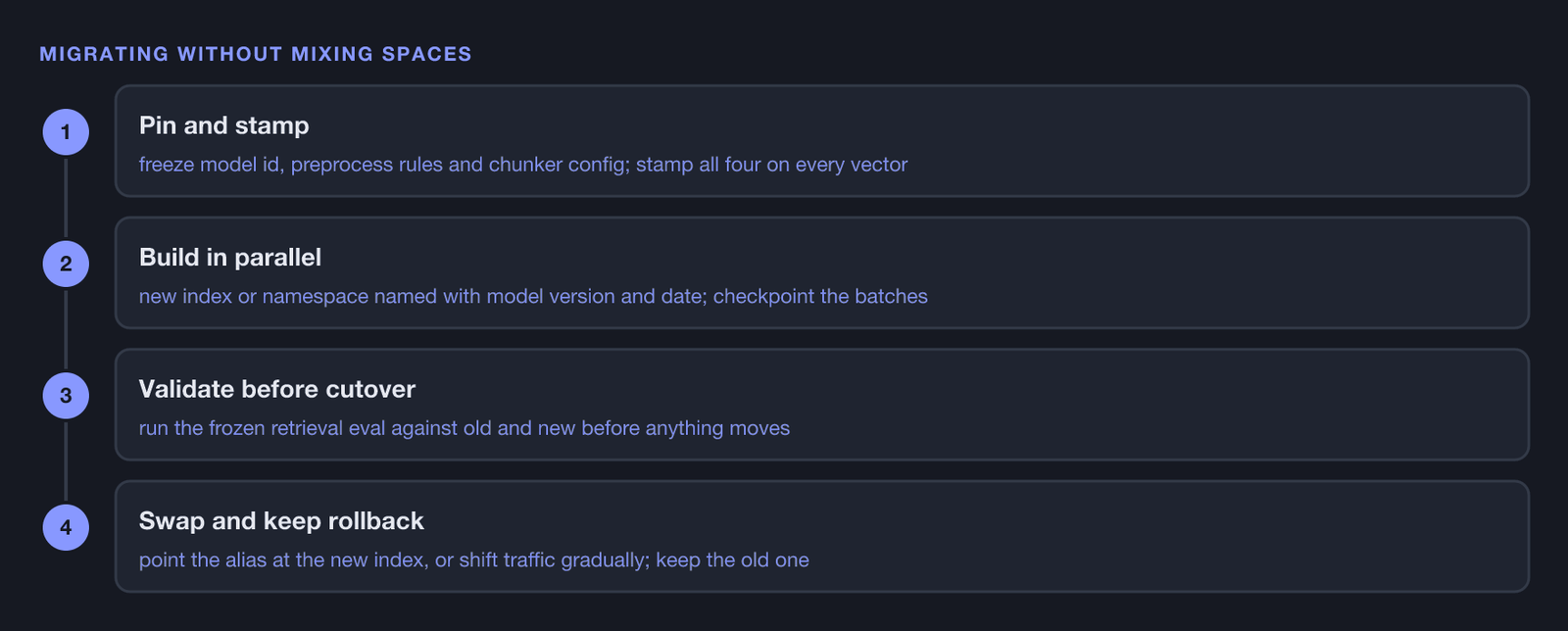
Task: Select the 'Swap and keep rollback' heading
Action: coord(281,520)
